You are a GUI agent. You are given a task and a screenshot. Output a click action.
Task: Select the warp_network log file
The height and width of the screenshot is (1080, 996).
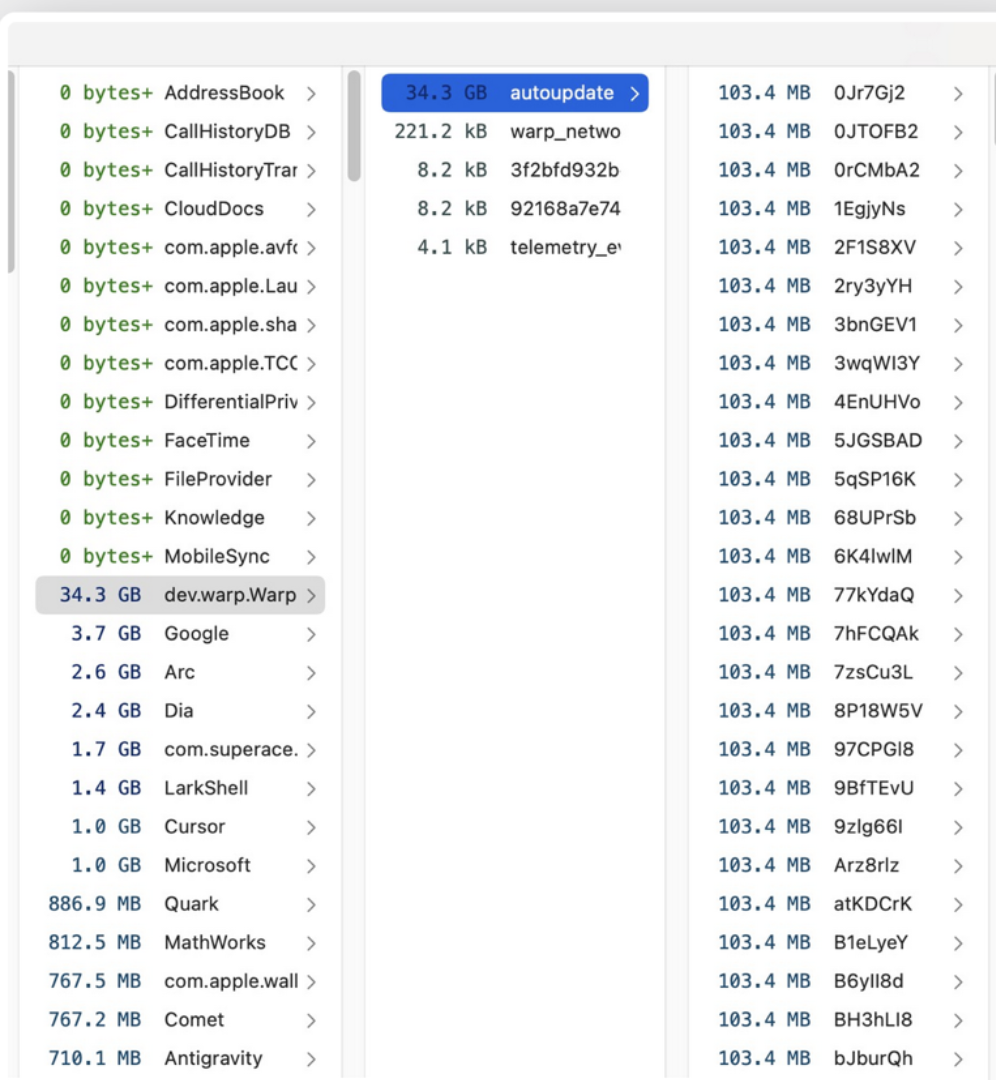(x=564, y=132)
